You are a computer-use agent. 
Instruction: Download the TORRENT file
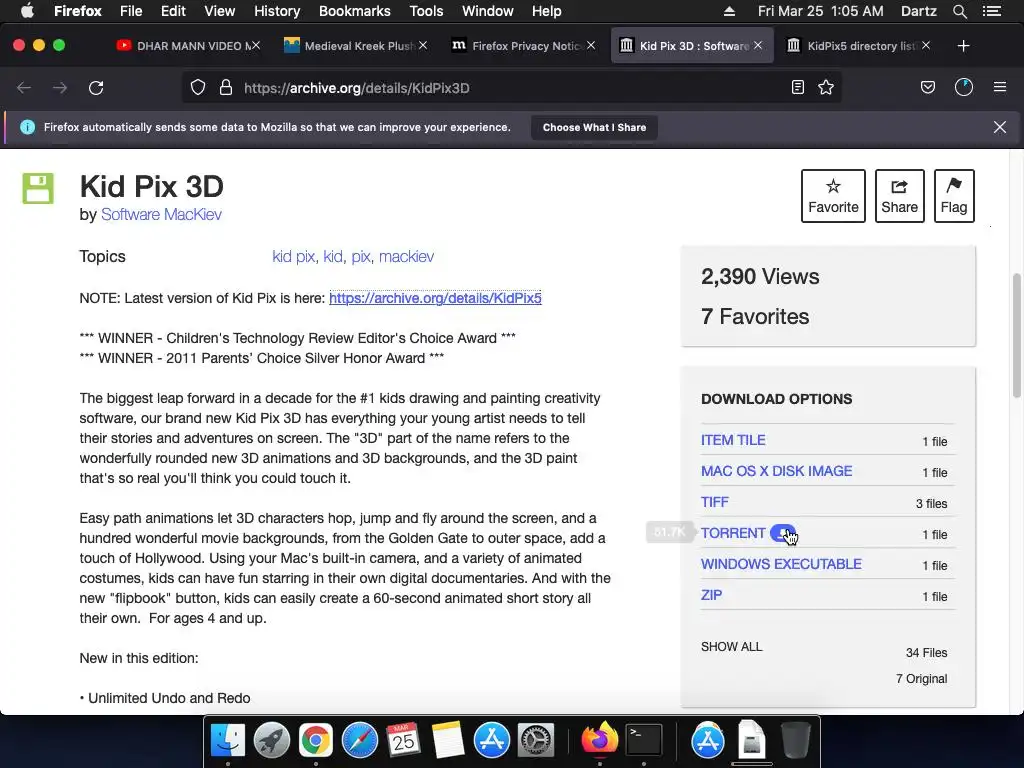733,533
